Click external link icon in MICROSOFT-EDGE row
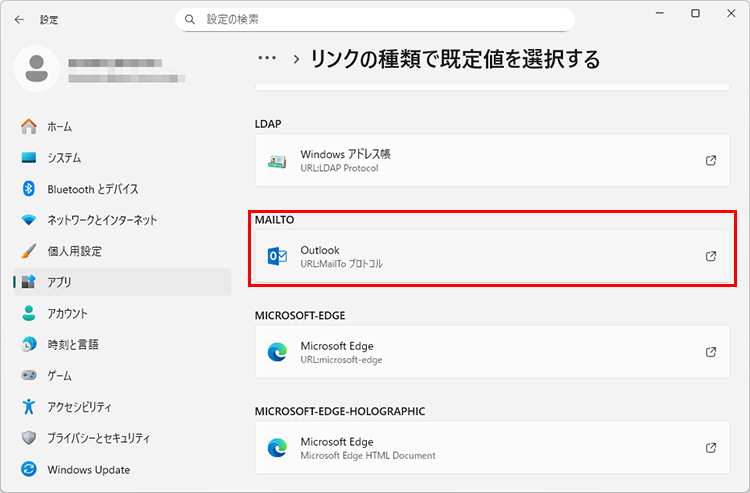This screenshot has height=493, width=750. pos(711,352)
